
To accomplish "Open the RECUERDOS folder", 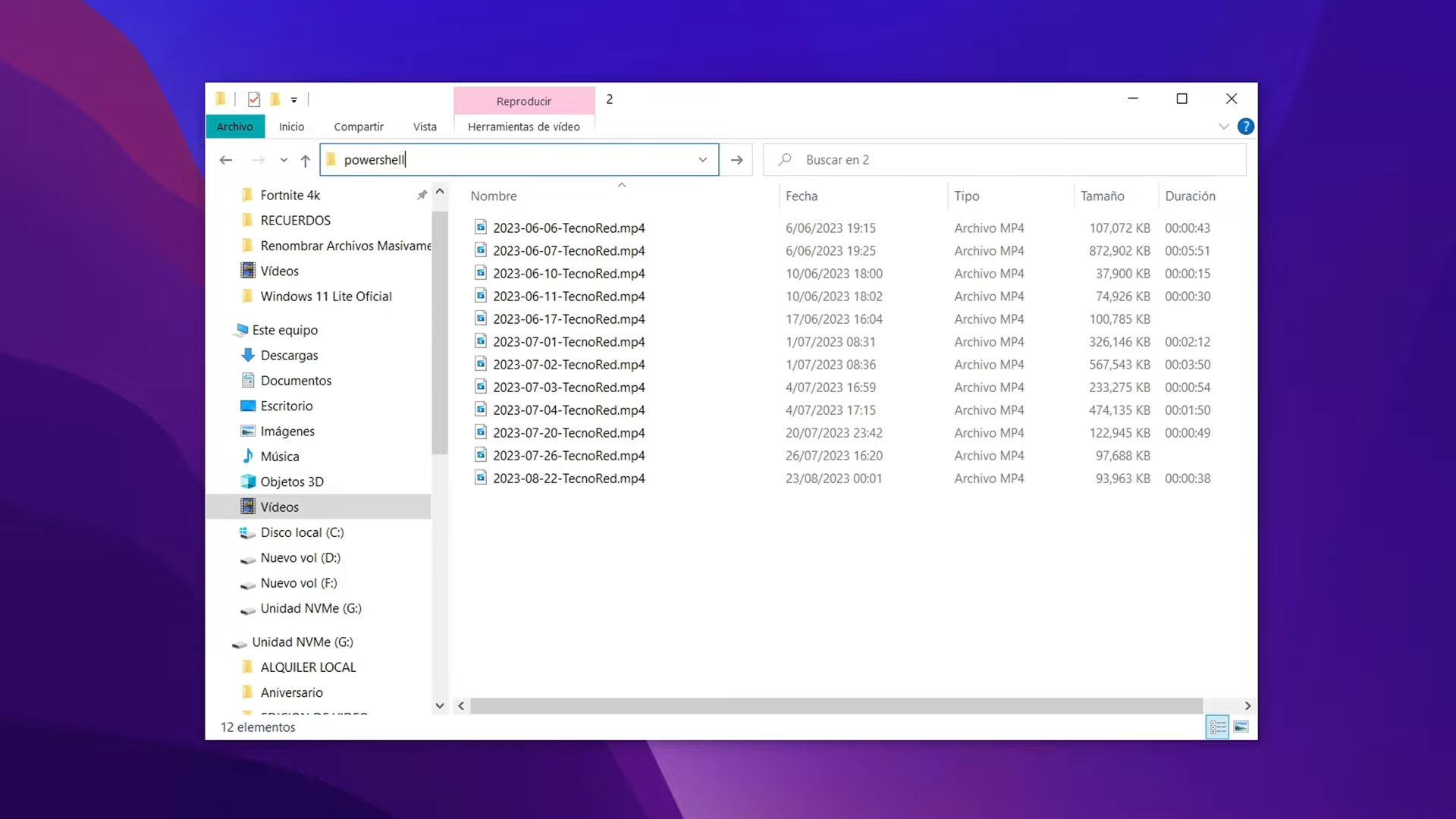I will point(296,221).
